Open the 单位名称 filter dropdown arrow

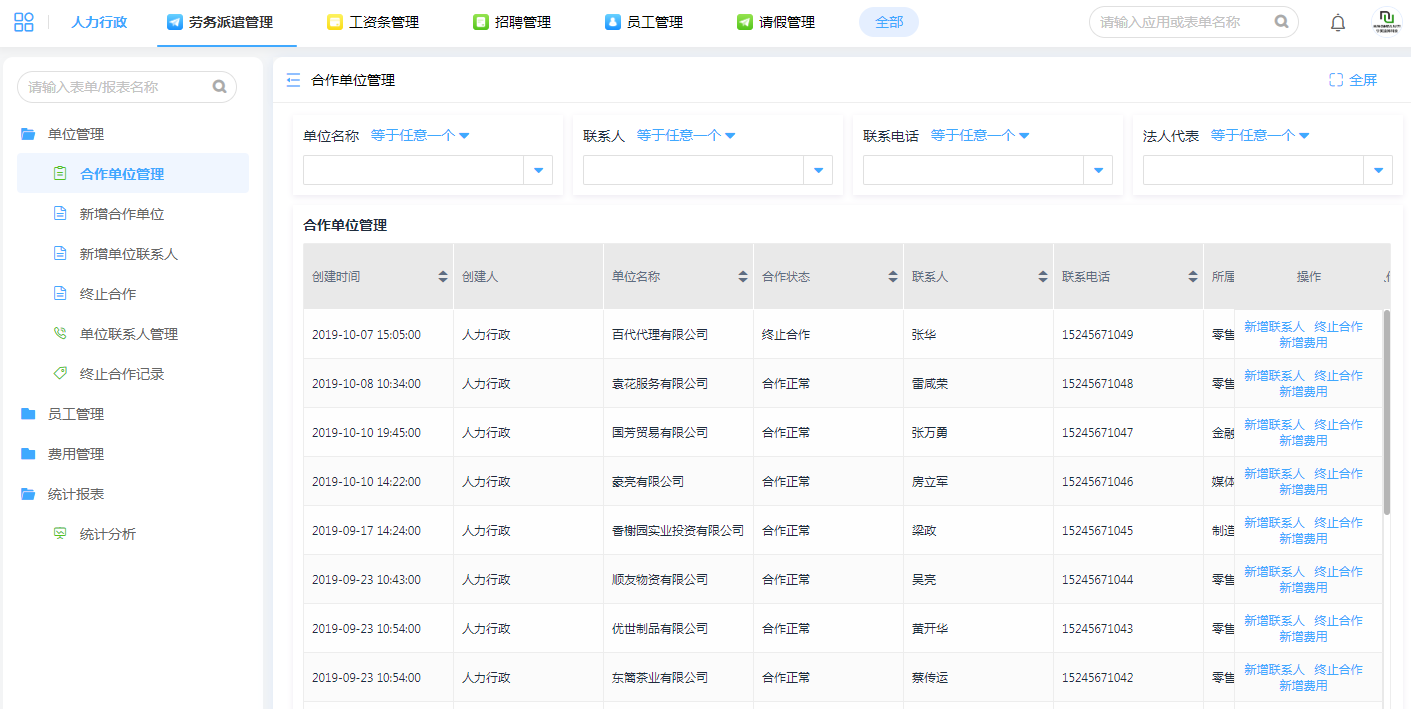tap(538, 171)
